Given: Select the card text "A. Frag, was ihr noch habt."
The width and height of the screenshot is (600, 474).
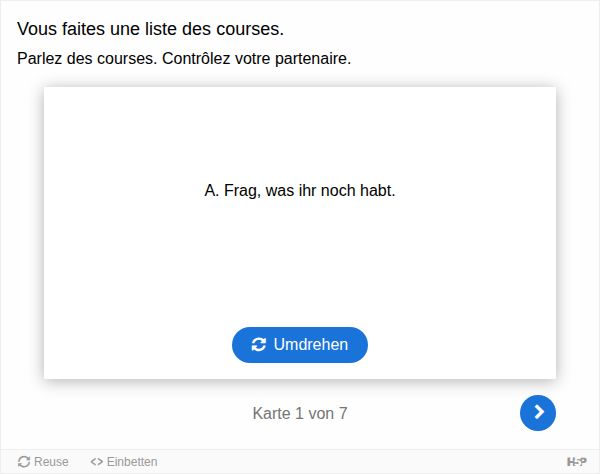Looking at the screenshot, I should 300,190.
